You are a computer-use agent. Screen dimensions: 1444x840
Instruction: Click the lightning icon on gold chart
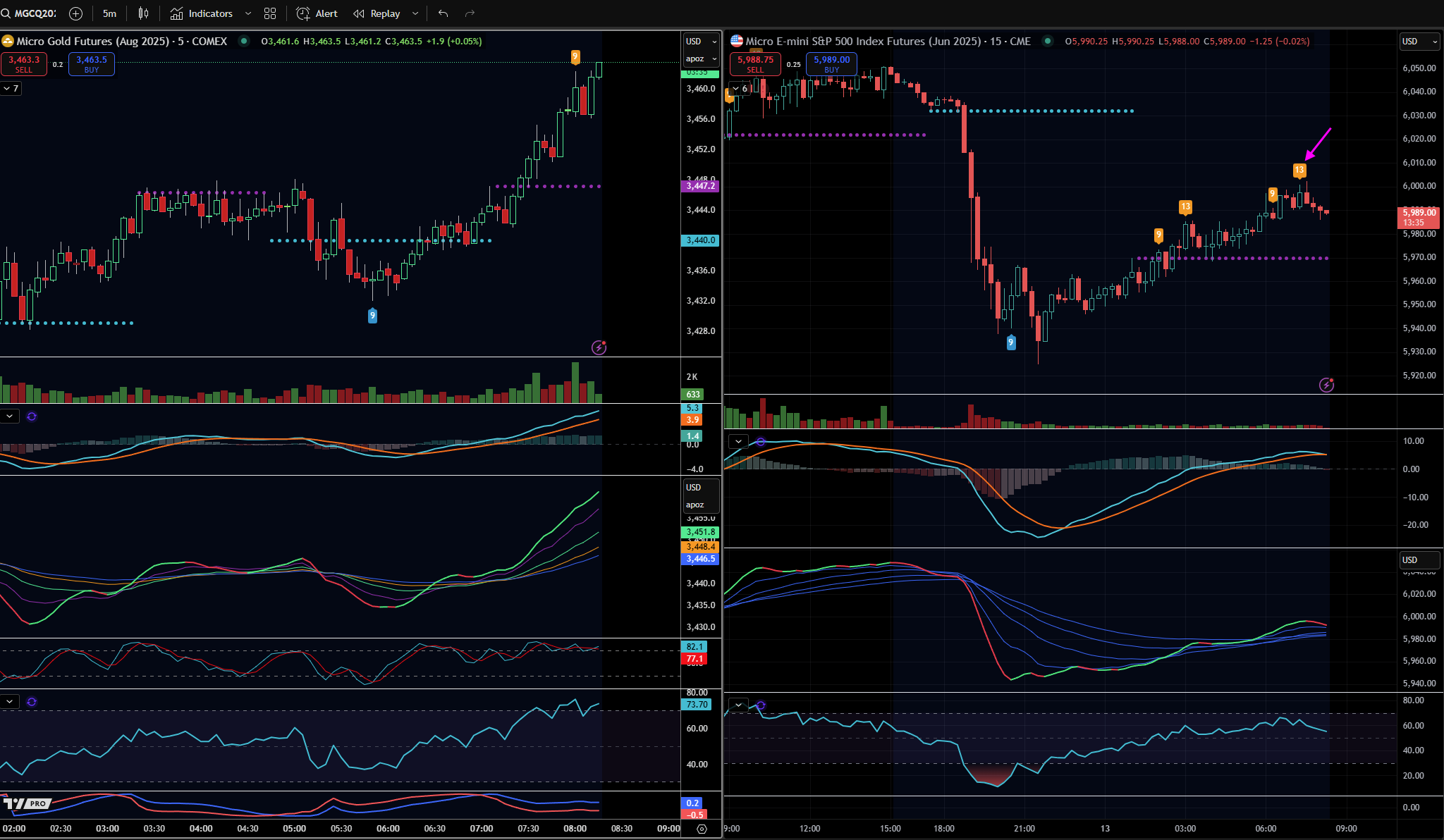click(x=599, y=347)
